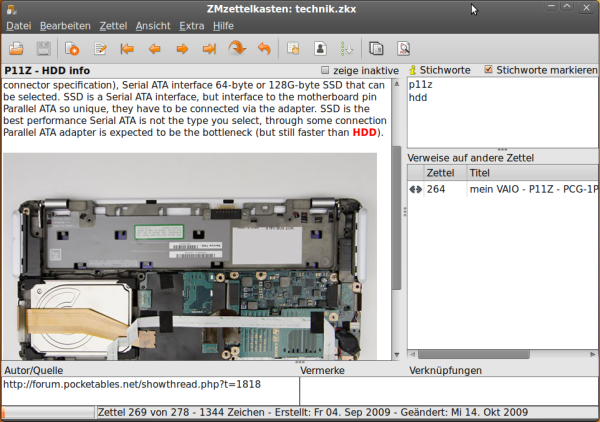Screen dimensions: 600x422
Task: Click the green sort-down toolbar icon
Action: pyautogui.click(x=347, y=49)
